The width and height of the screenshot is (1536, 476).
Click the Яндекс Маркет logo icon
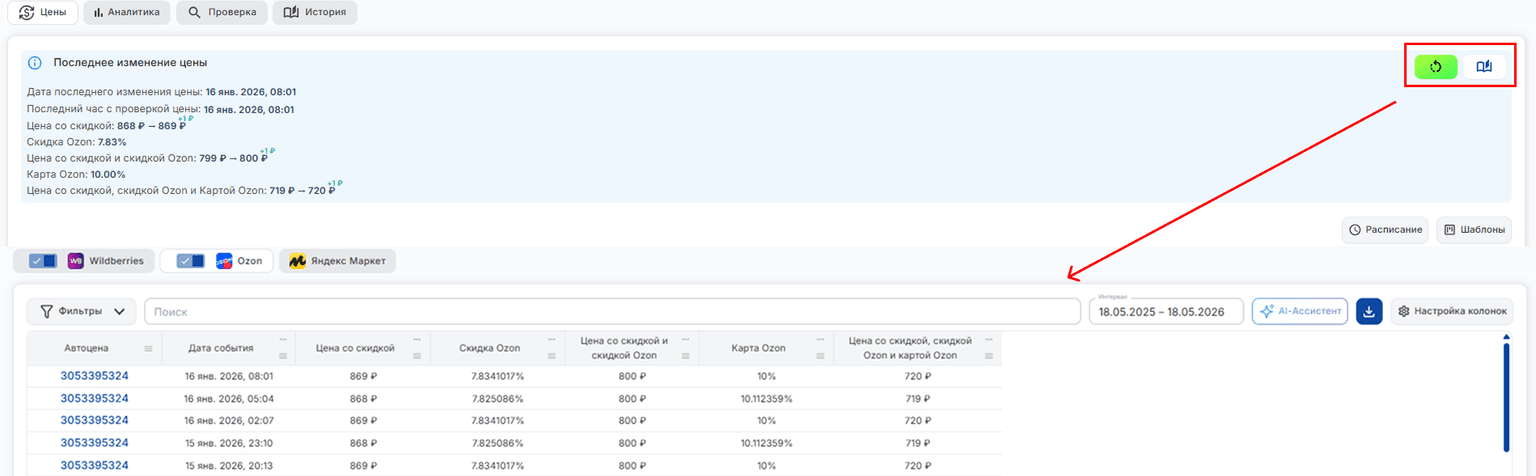coord(297,261)
